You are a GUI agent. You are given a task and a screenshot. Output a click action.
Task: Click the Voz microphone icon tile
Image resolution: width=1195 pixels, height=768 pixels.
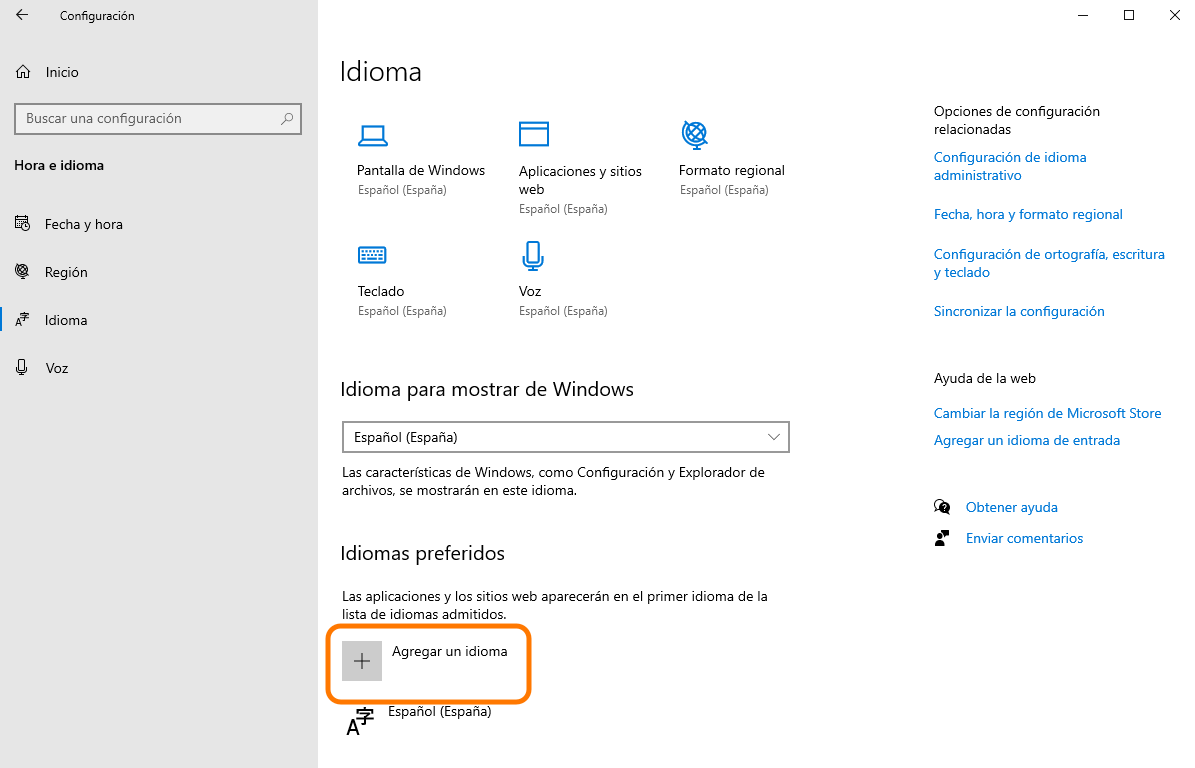pos(532,255)
